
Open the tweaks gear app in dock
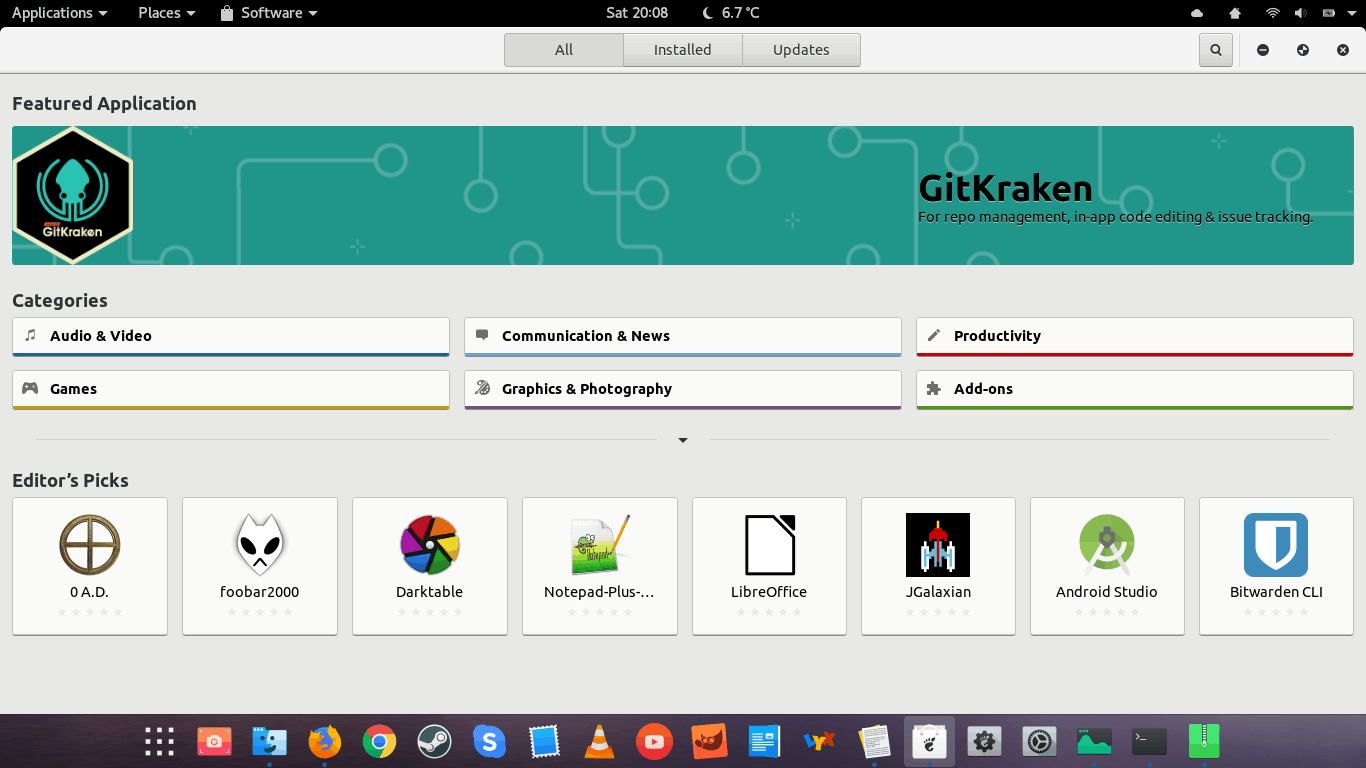tap(984, 741)
